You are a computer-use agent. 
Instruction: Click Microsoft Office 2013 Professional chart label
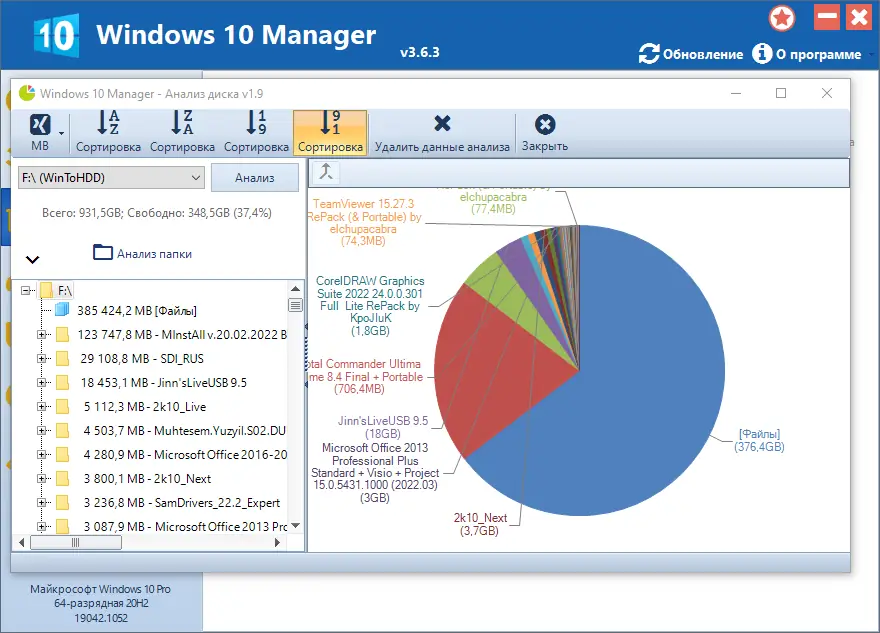(375, 473)
